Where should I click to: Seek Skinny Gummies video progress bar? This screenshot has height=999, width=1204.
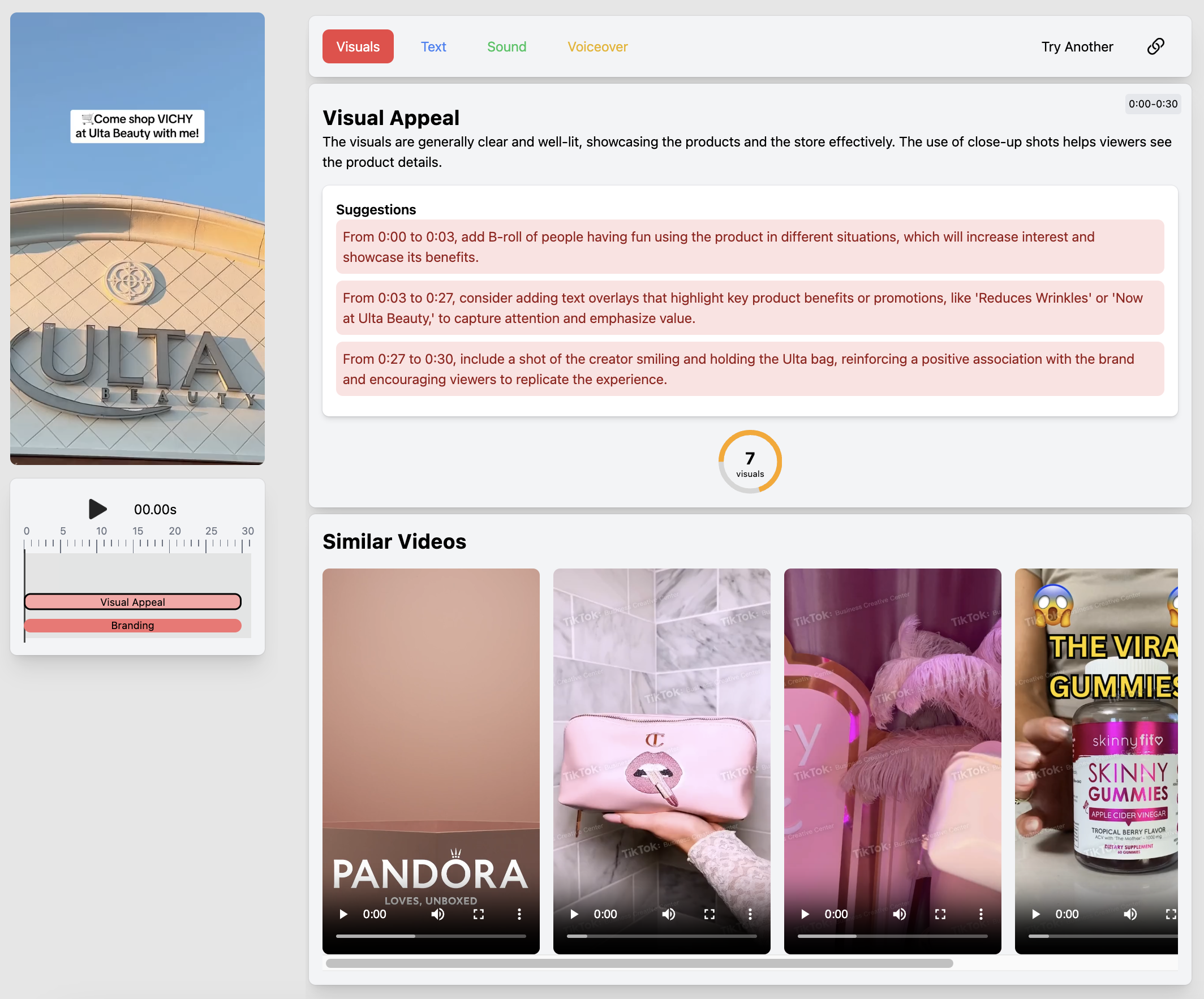tap(1104, 937)
